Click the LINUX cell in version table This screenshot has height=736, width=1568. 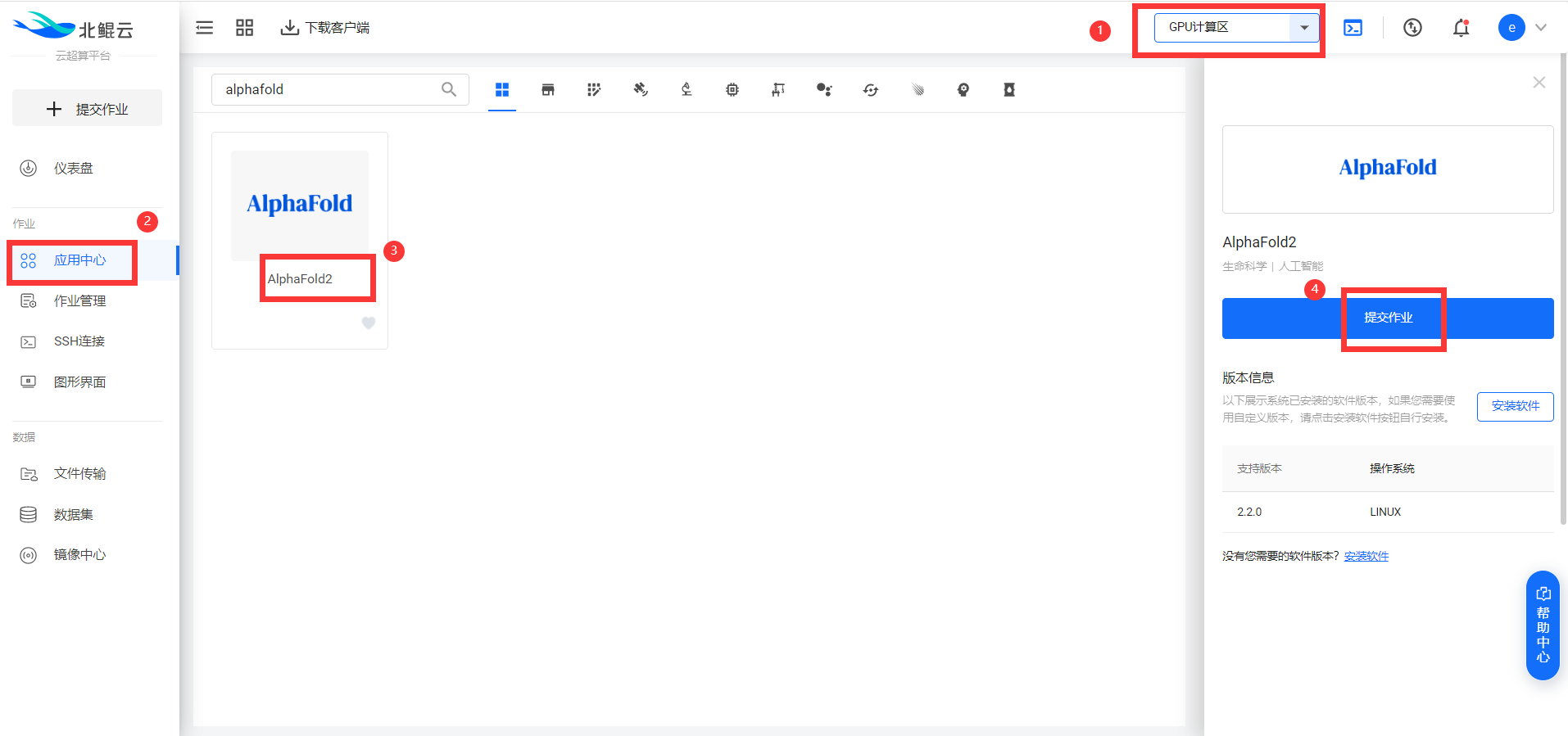click(x=1385, y=512)
